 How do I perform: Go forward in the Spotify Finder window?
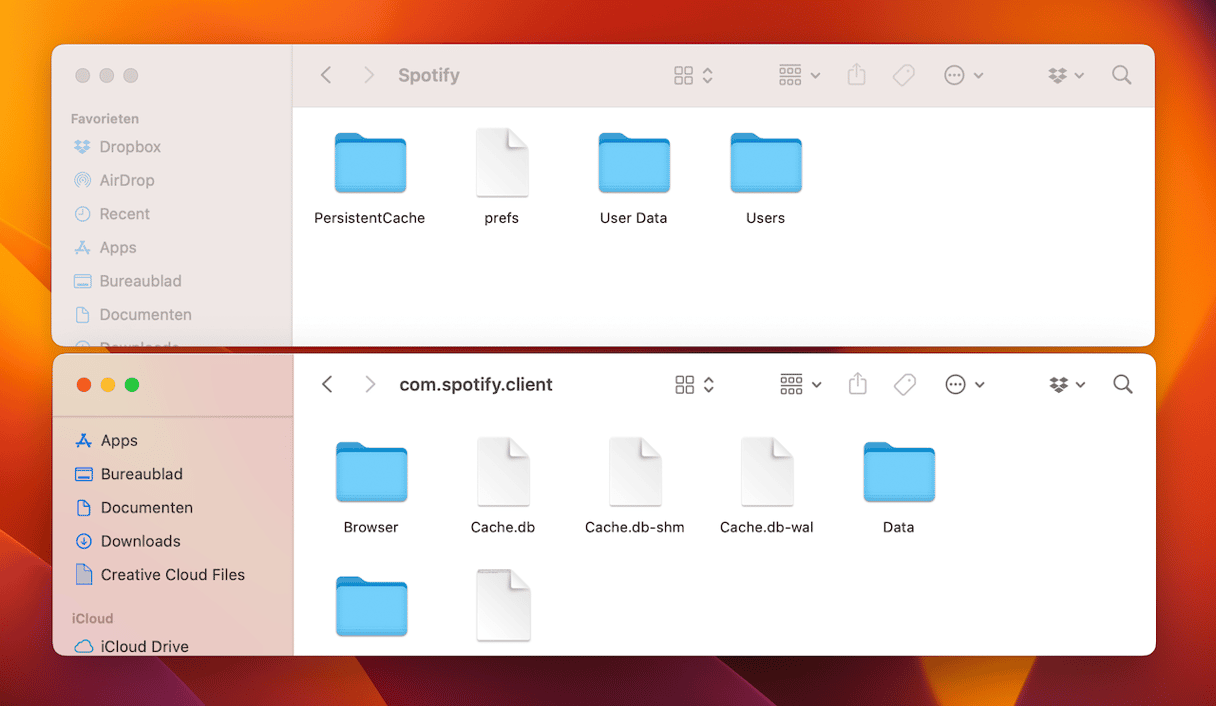(x=369, y=75)
